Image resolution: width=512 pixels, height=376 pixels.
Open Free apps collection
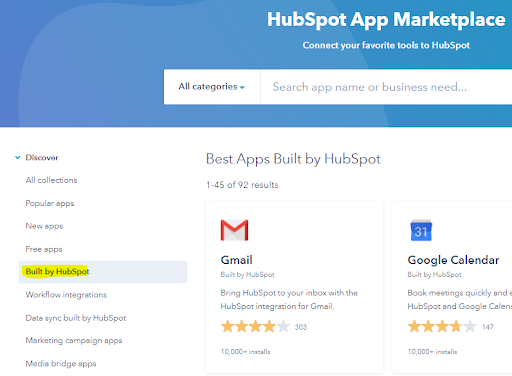pos(44,249)
